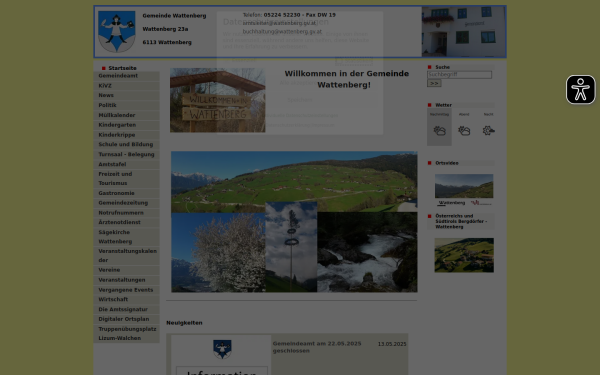Go to Startseite menu item
600x375 pixels.
click(x=122, y=68)
